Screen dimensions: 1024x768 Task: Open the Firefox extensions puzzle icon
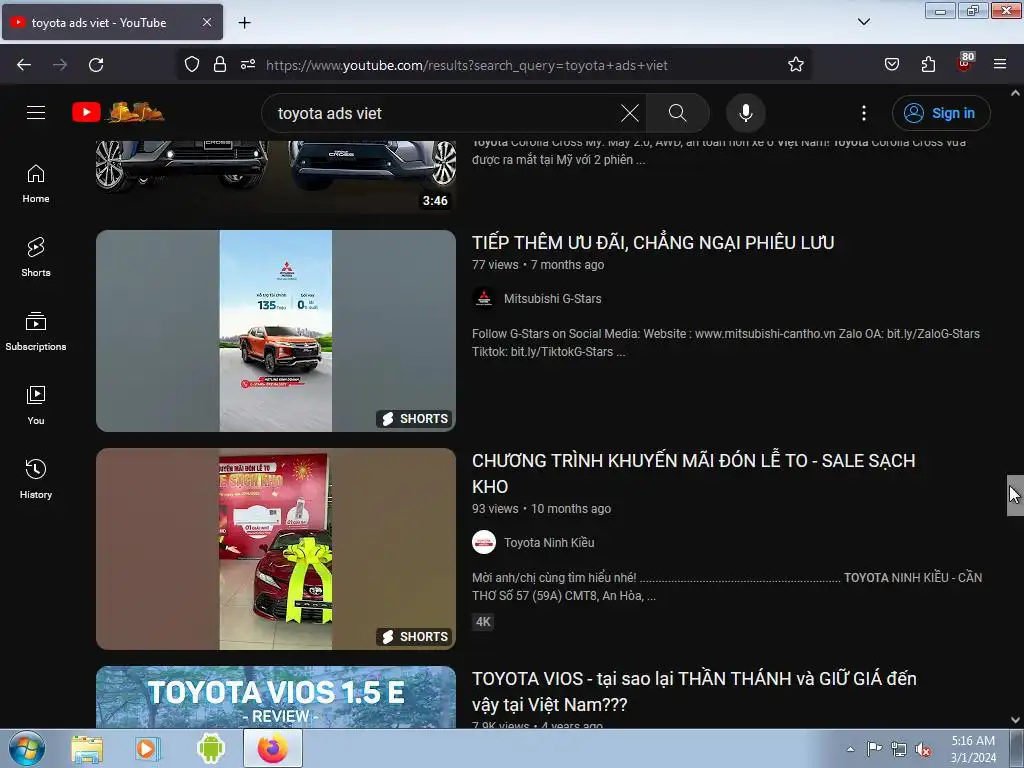click(928, 65)
